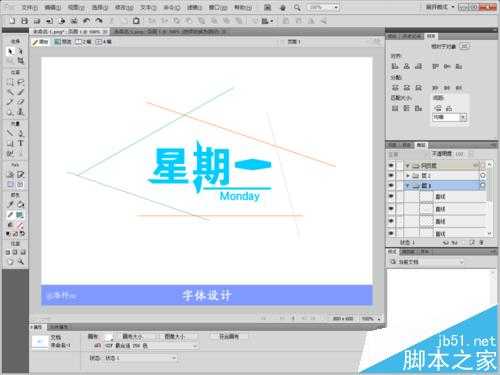
Task: Select the Brush tool
Action: (20, 92)
